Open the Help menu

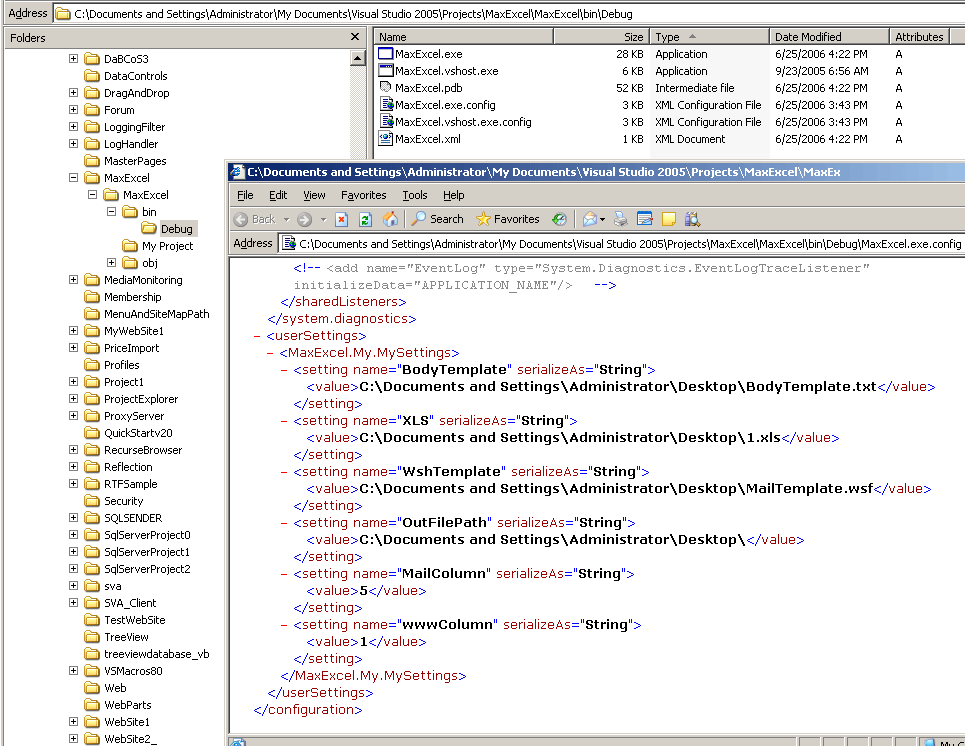point(454,195)
